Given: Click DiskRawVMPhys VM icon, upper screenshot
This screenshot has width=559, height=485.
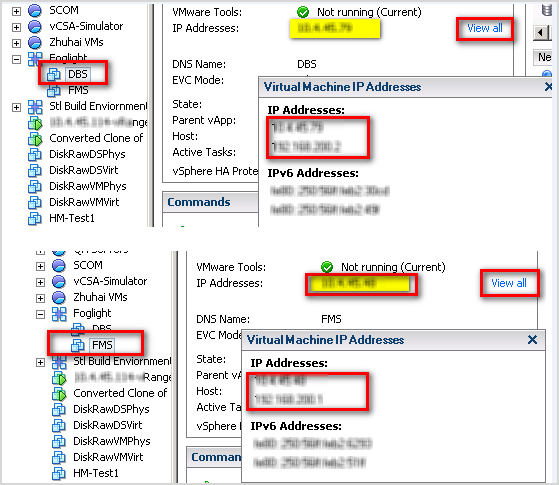Looking at the screenshot, I should (x=35, y=187).
